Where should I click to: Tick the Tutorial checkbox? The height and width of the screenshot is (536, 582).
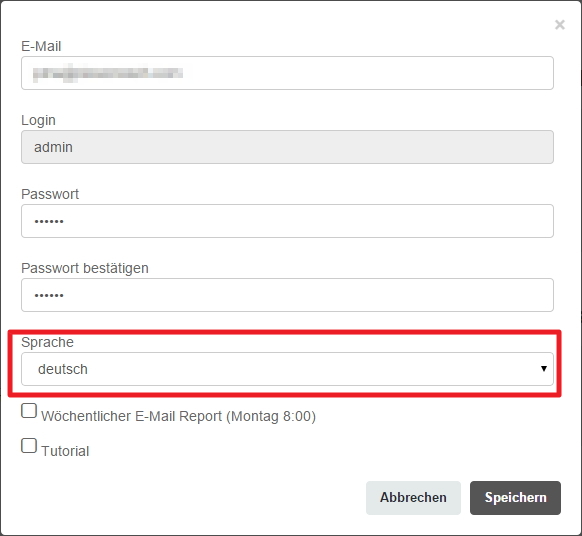(29, 446)
